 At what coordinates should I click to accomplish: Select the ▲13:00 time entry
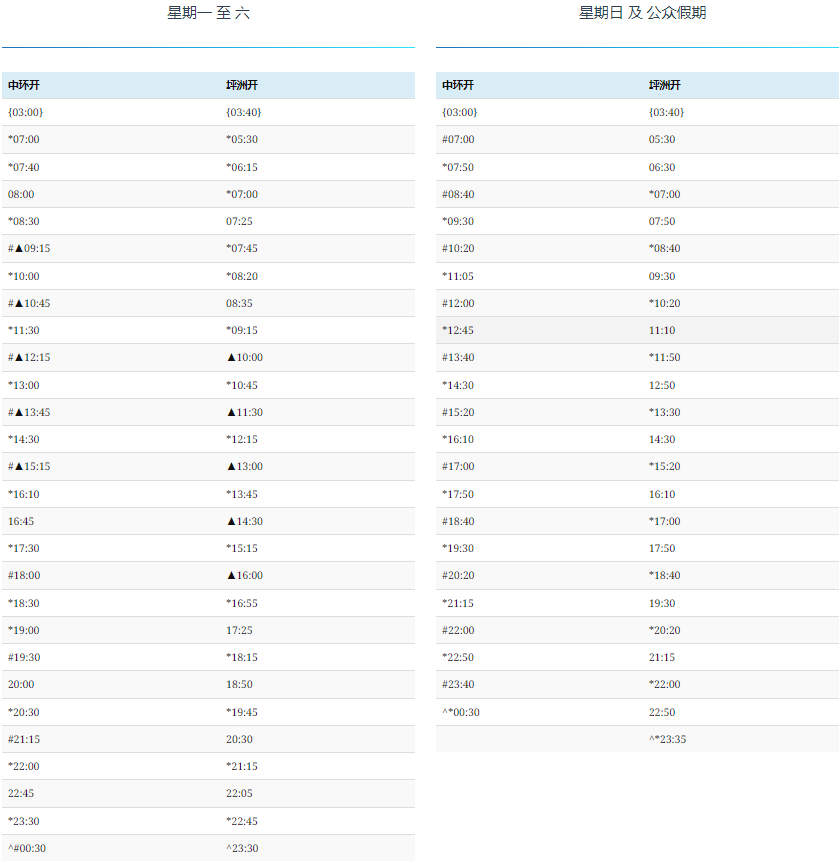pos(245,466)
